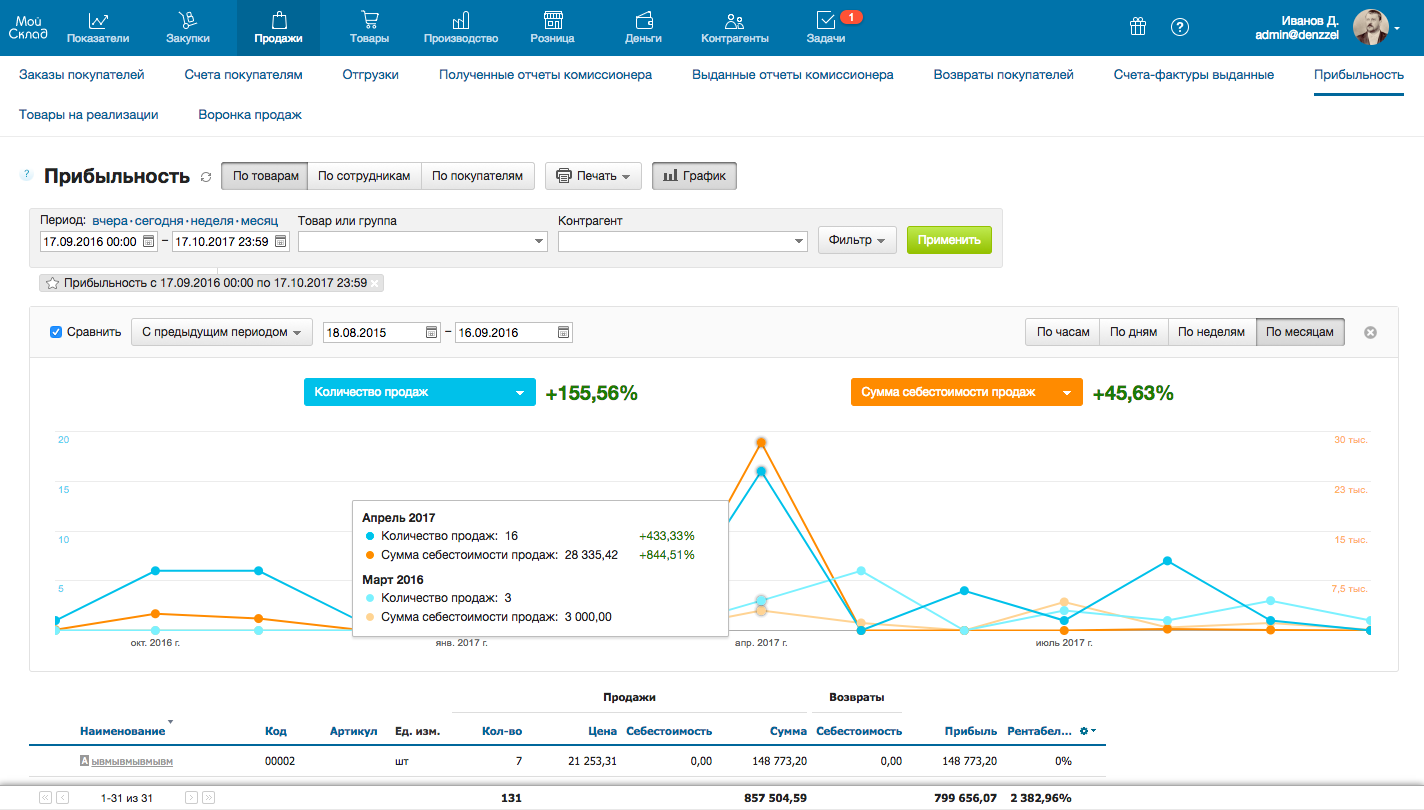
Task: Expand Сумма себестоимости продаж dropdown
Action: [966, 392]
